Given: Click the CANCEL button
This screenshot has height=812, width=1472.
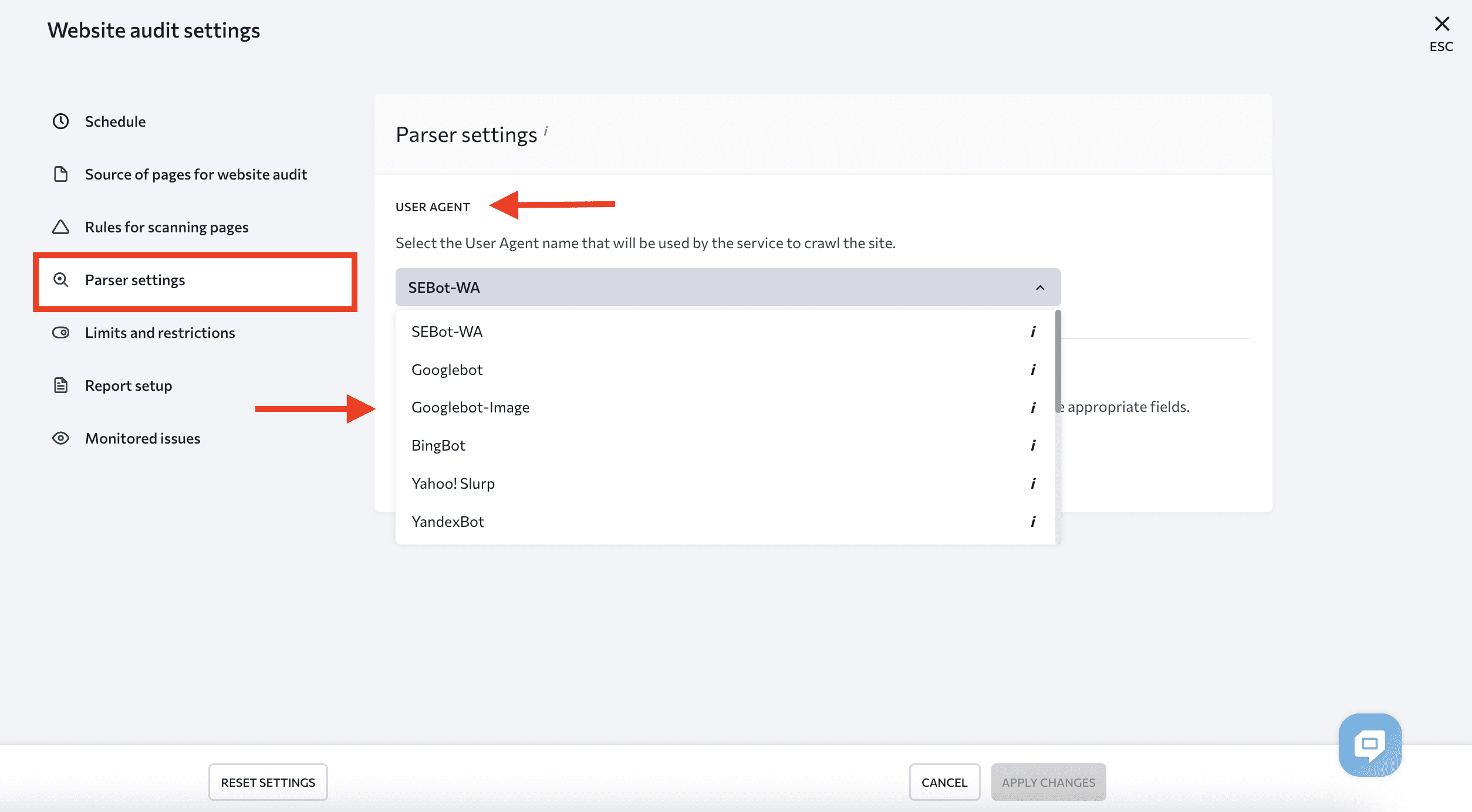Looking at the screenshot, I should [943, 782].
